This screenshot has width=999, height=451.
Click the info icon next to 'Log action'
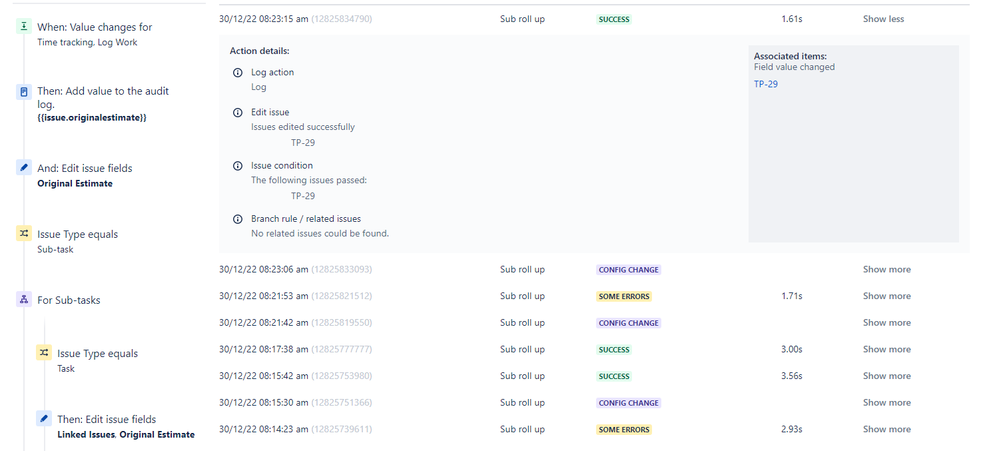[x=238, y=73]
